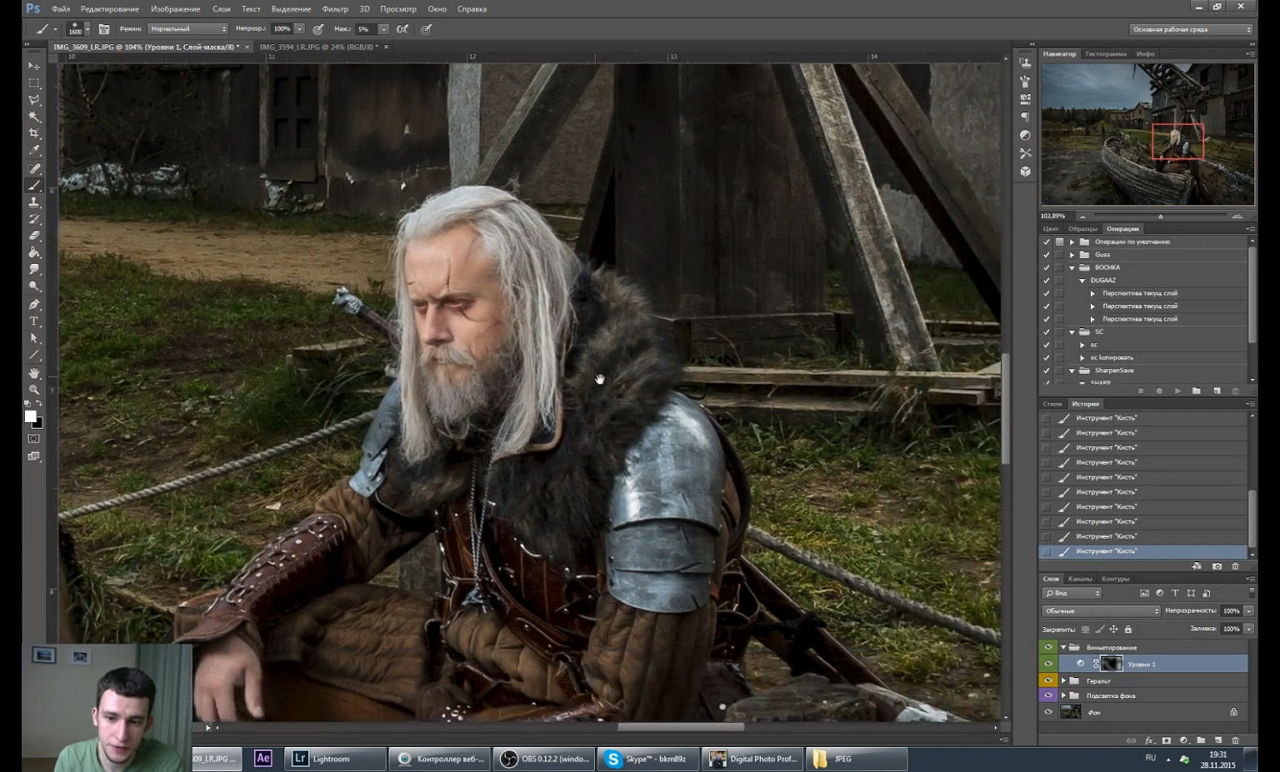
Task: Click the add layer mask icon
Action: click(x=1166, y=740)
